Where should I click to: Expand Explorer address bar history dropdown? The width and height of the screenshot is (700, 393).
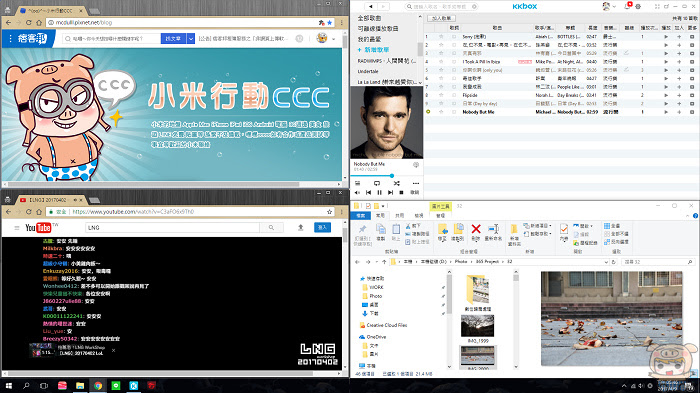(606, 262)
